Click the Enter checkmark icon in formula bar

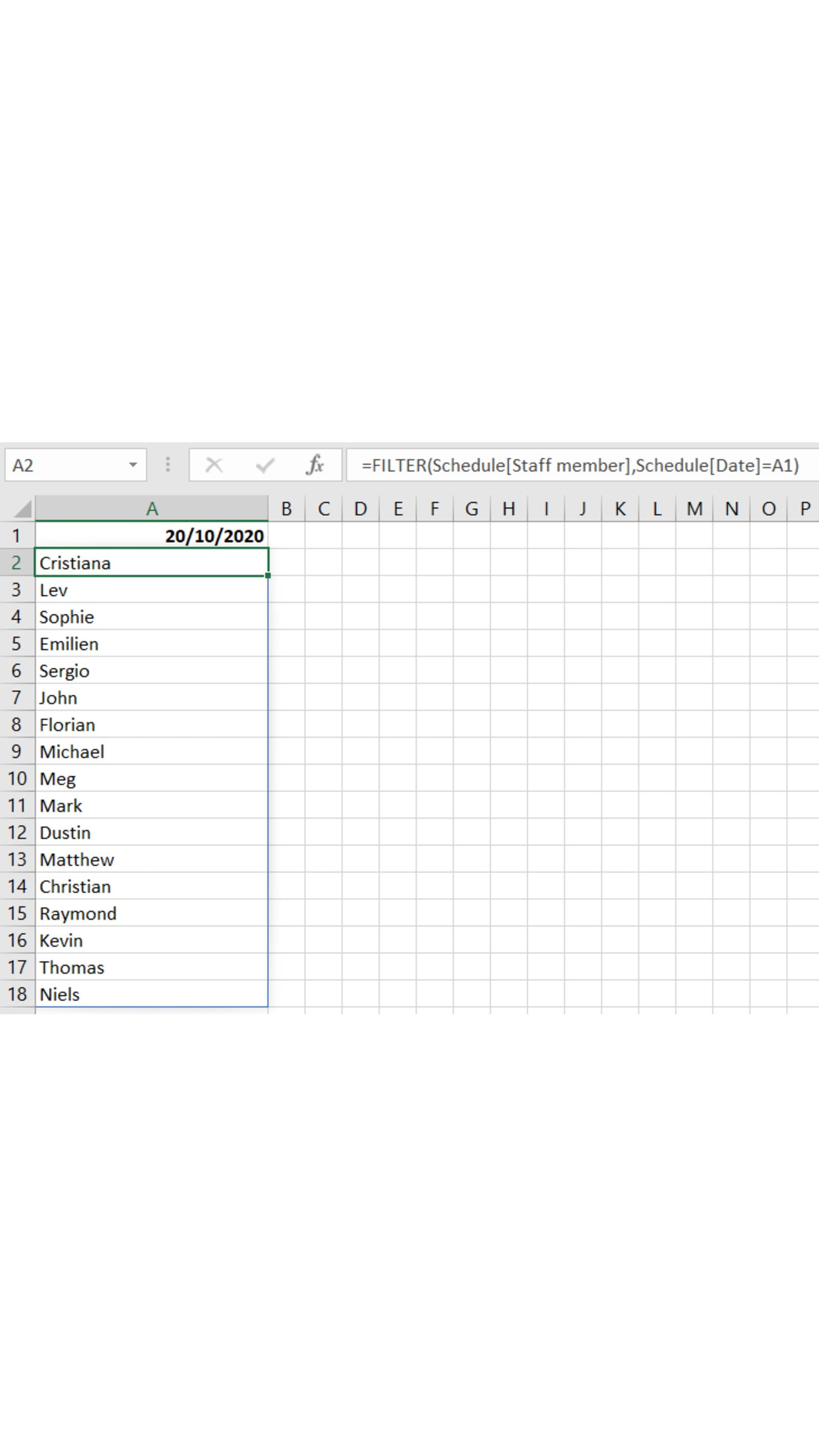pyautogui.click(x=265, y=465)
